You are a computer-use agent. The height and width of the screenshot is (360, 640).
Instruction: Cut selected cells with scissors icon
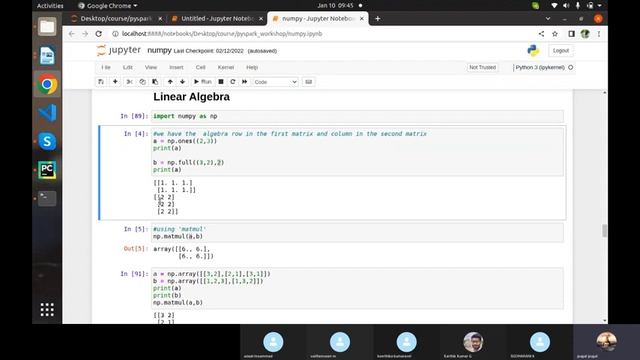(x=129, y=82)
